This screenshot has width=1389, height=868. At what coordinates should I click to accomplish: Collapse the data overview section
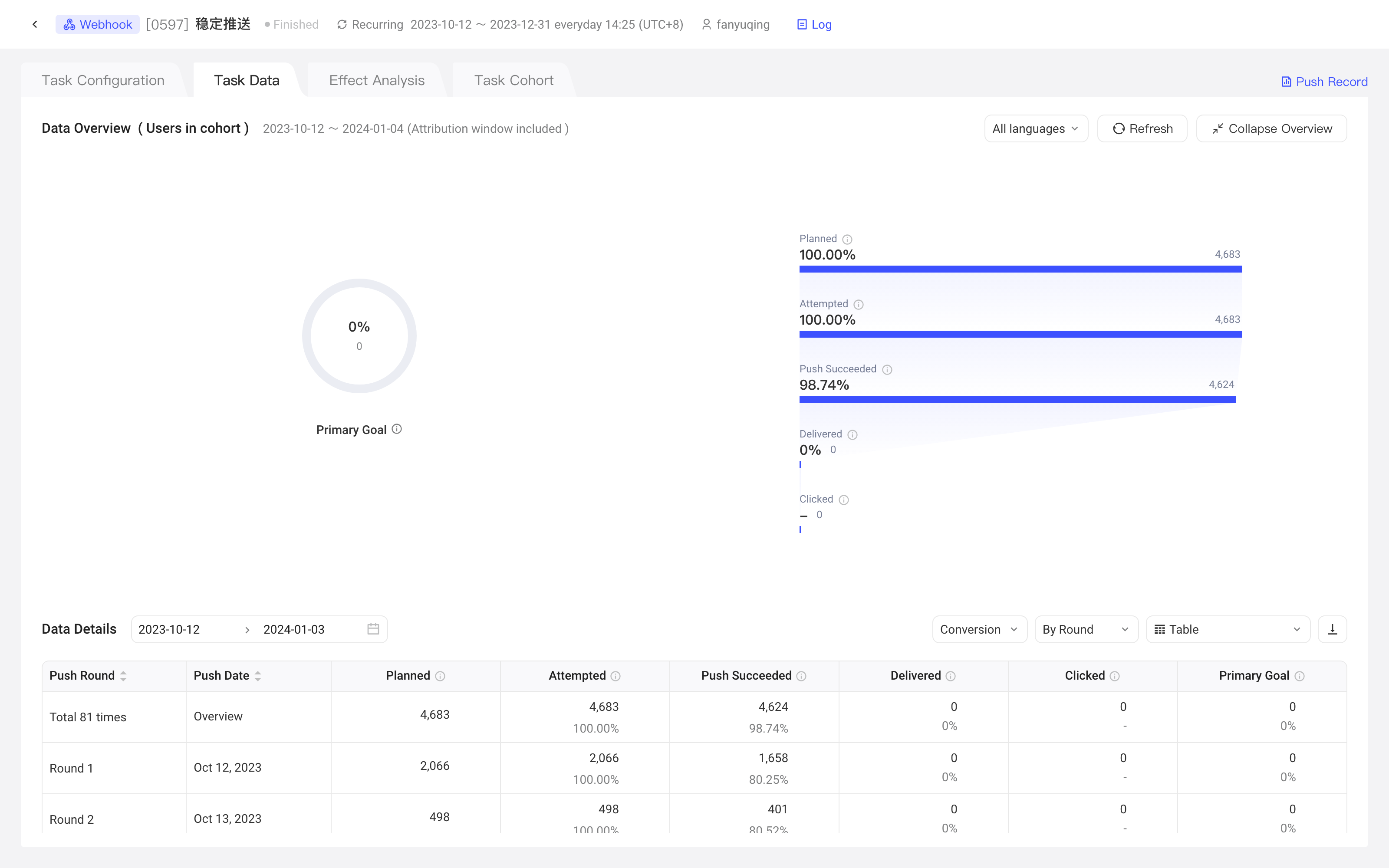(1271, 128)
